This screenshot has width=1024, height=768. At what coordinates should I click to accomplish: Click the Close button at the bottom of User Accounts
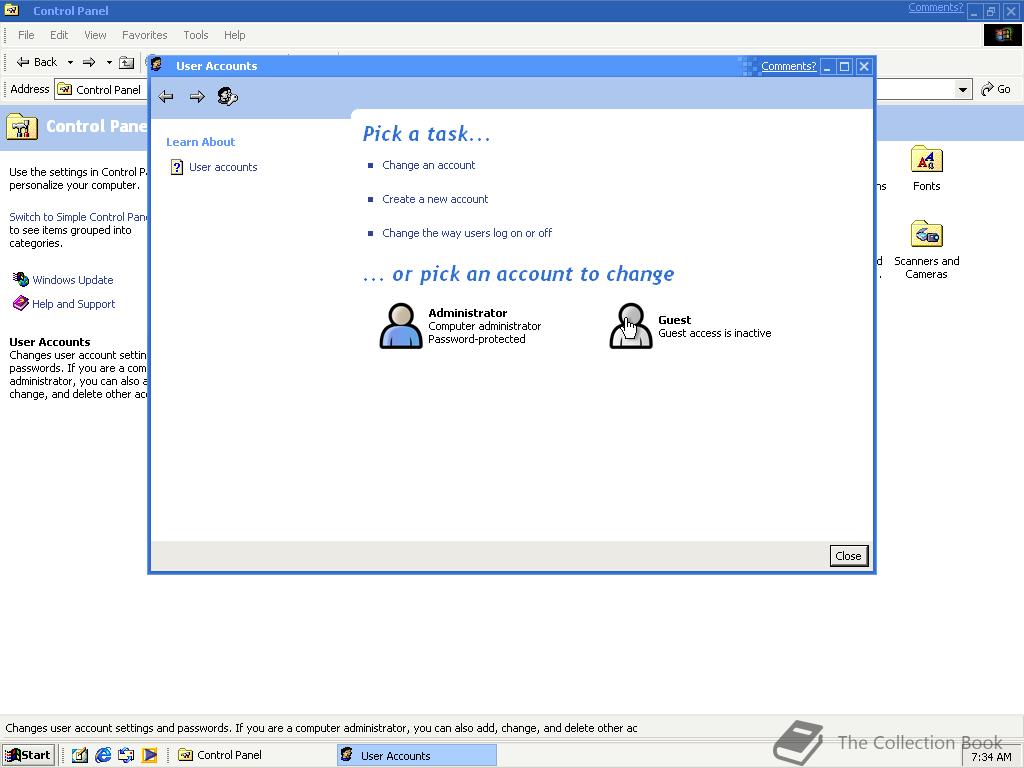[x=848, y=556]
